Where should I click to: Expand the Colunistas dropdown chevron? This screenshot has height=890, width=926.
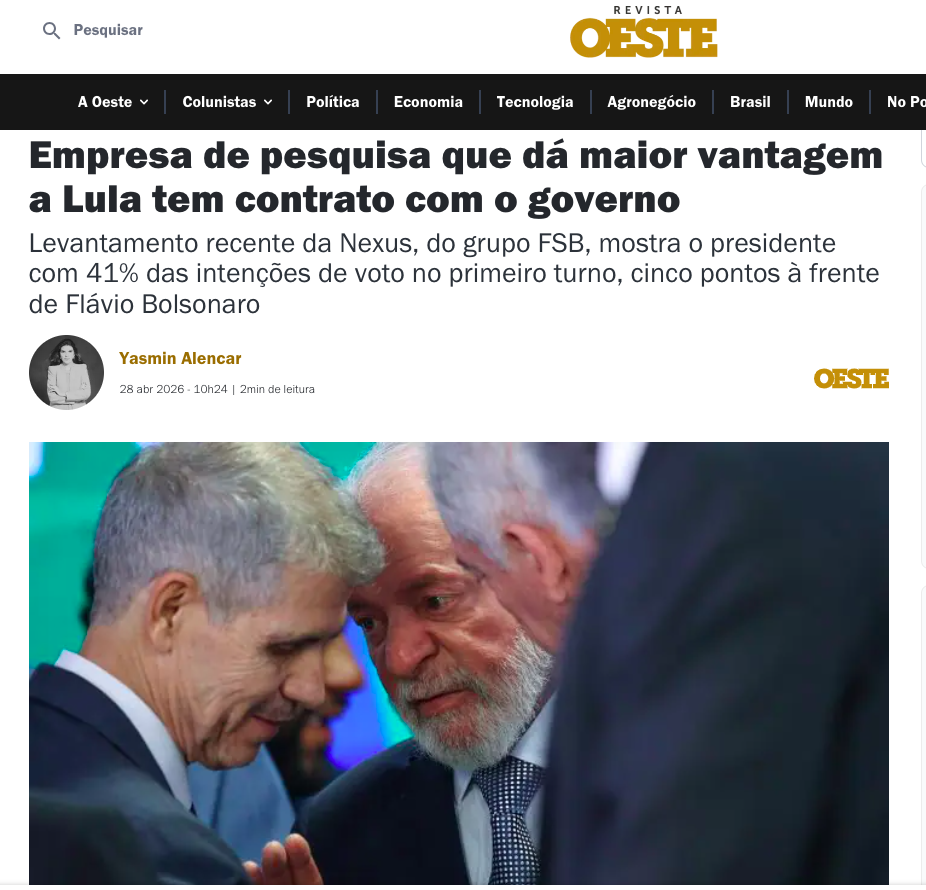point(268,102)
